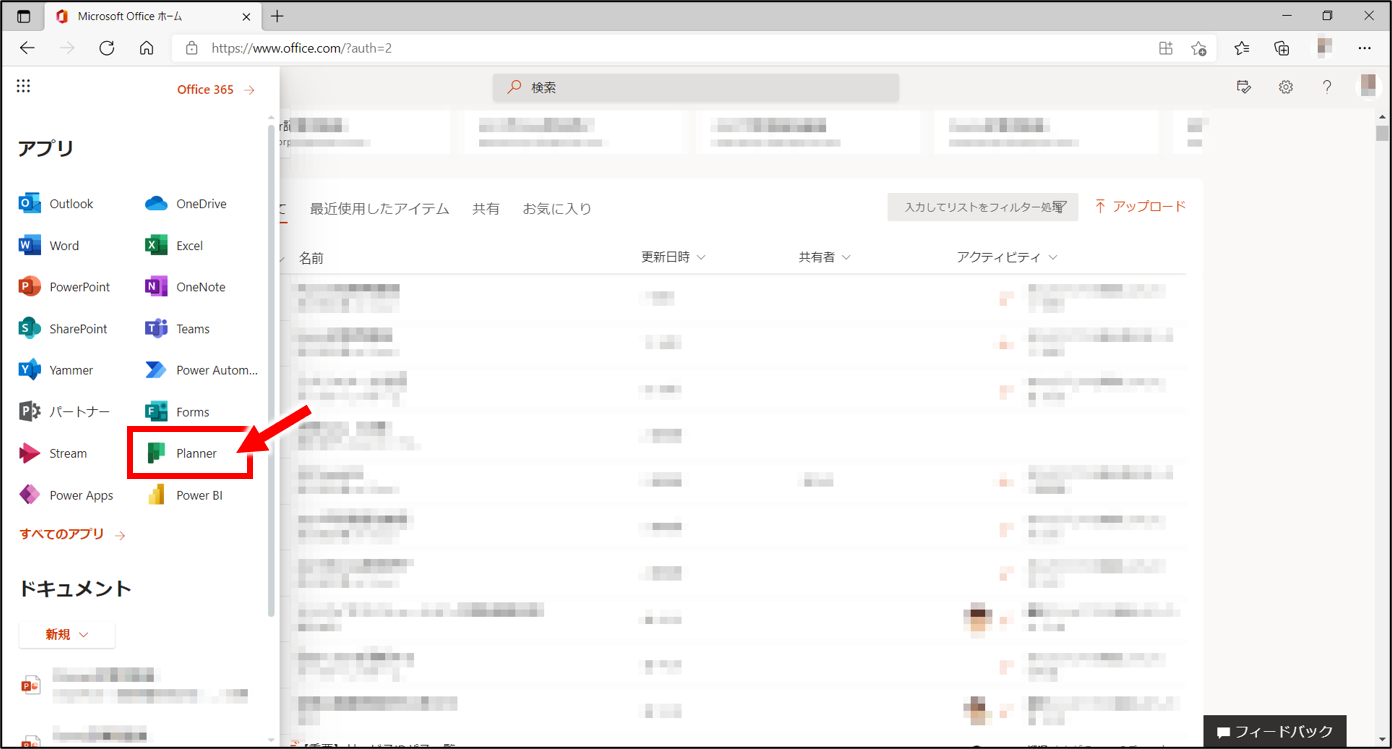Open SharePoint app
This screenshot has height=749, width=1392.
pos(63,329)
